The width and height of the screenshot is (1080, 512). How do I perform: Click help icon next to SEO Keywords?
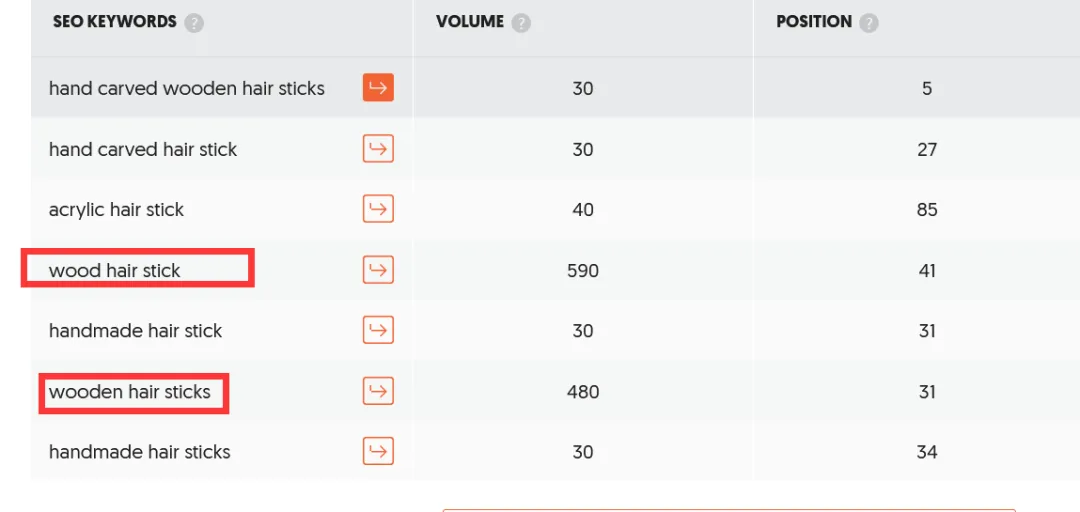[x=194, y=23]
